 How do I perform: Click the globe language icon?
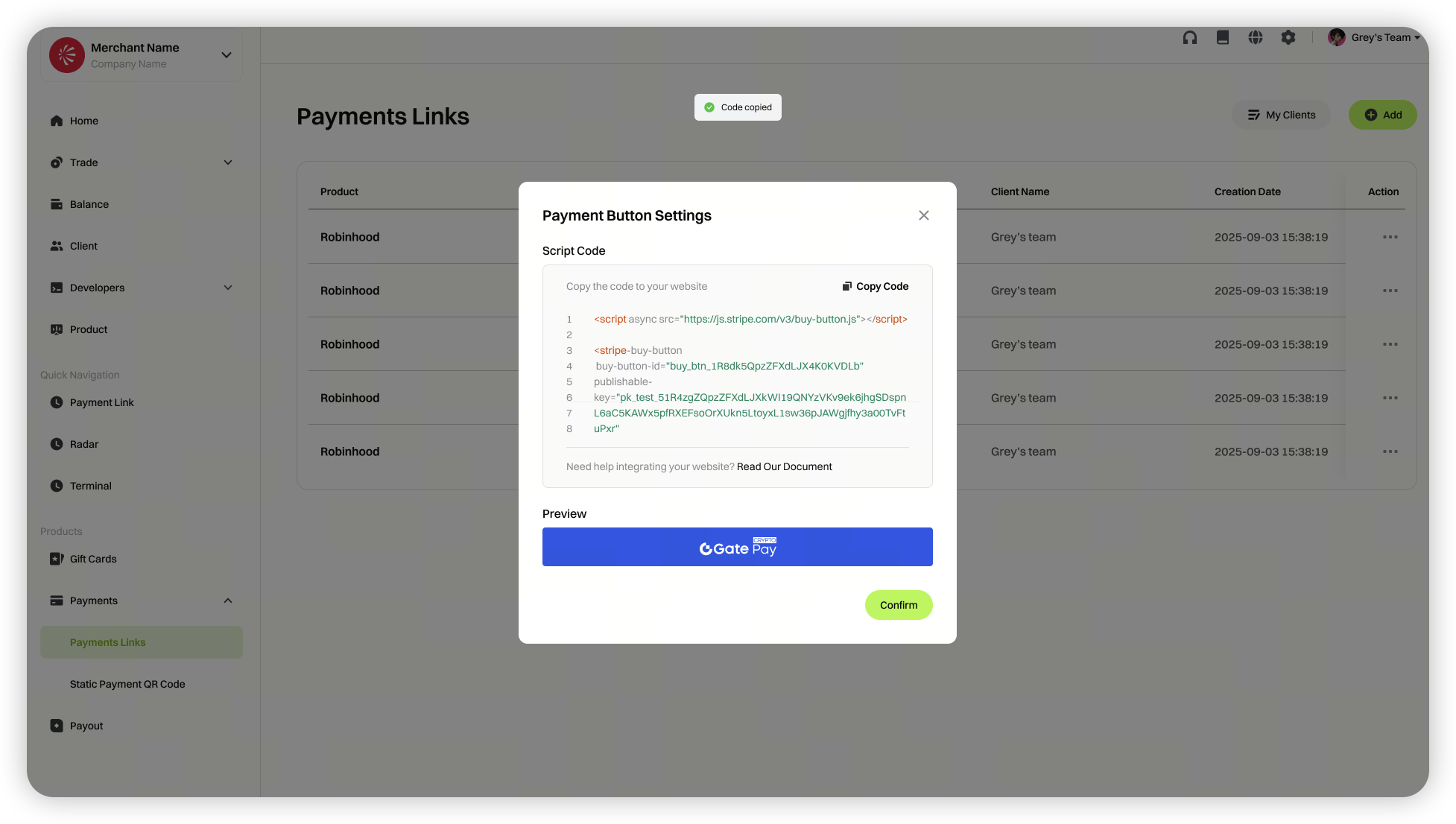[x=1256, y=37]
